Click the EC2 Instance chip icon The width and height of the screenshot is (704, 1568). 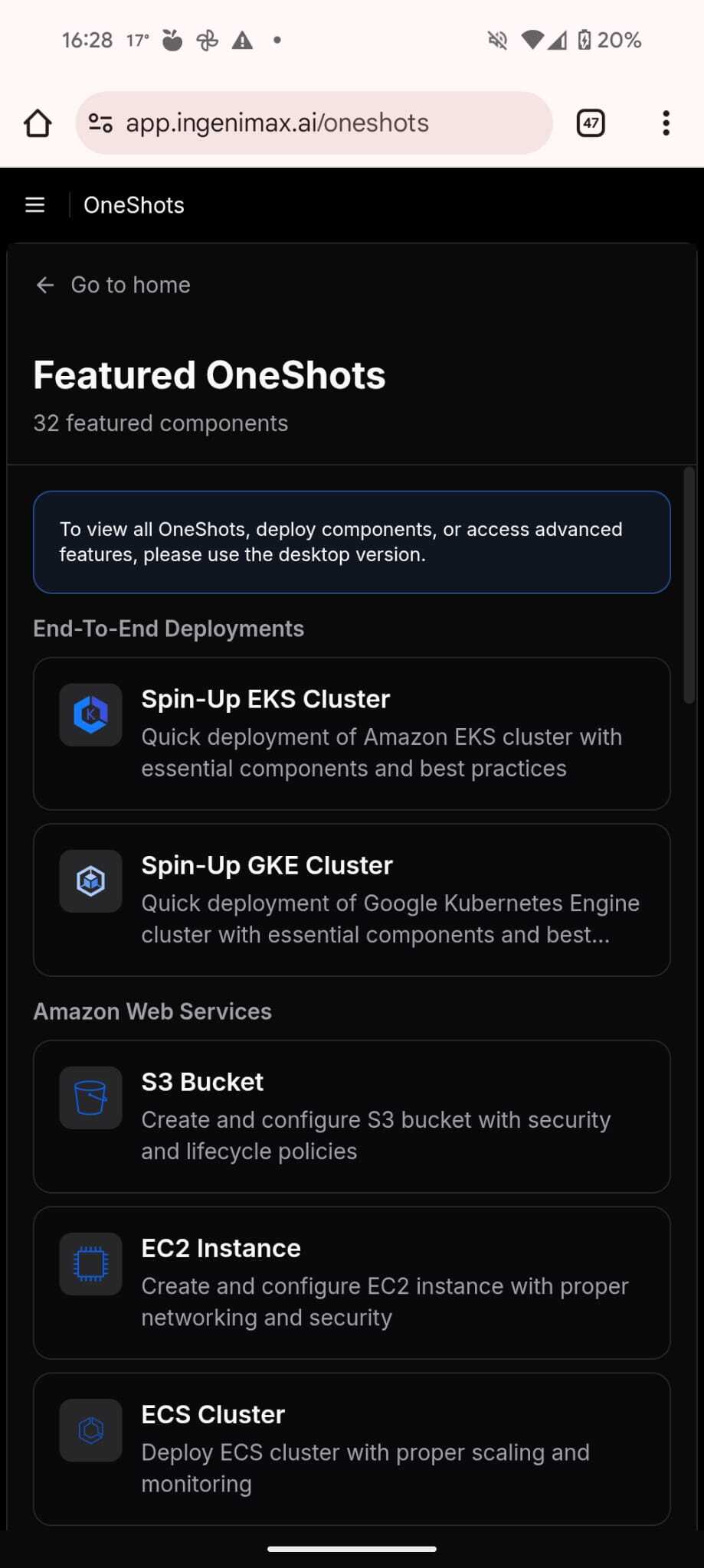(90, 1264)
